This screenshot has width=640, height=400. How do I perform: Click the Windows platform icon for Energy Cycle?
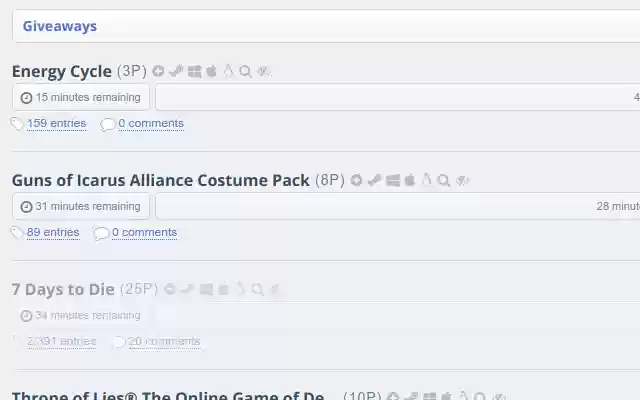pyautogui.click(x=194, y=71)
